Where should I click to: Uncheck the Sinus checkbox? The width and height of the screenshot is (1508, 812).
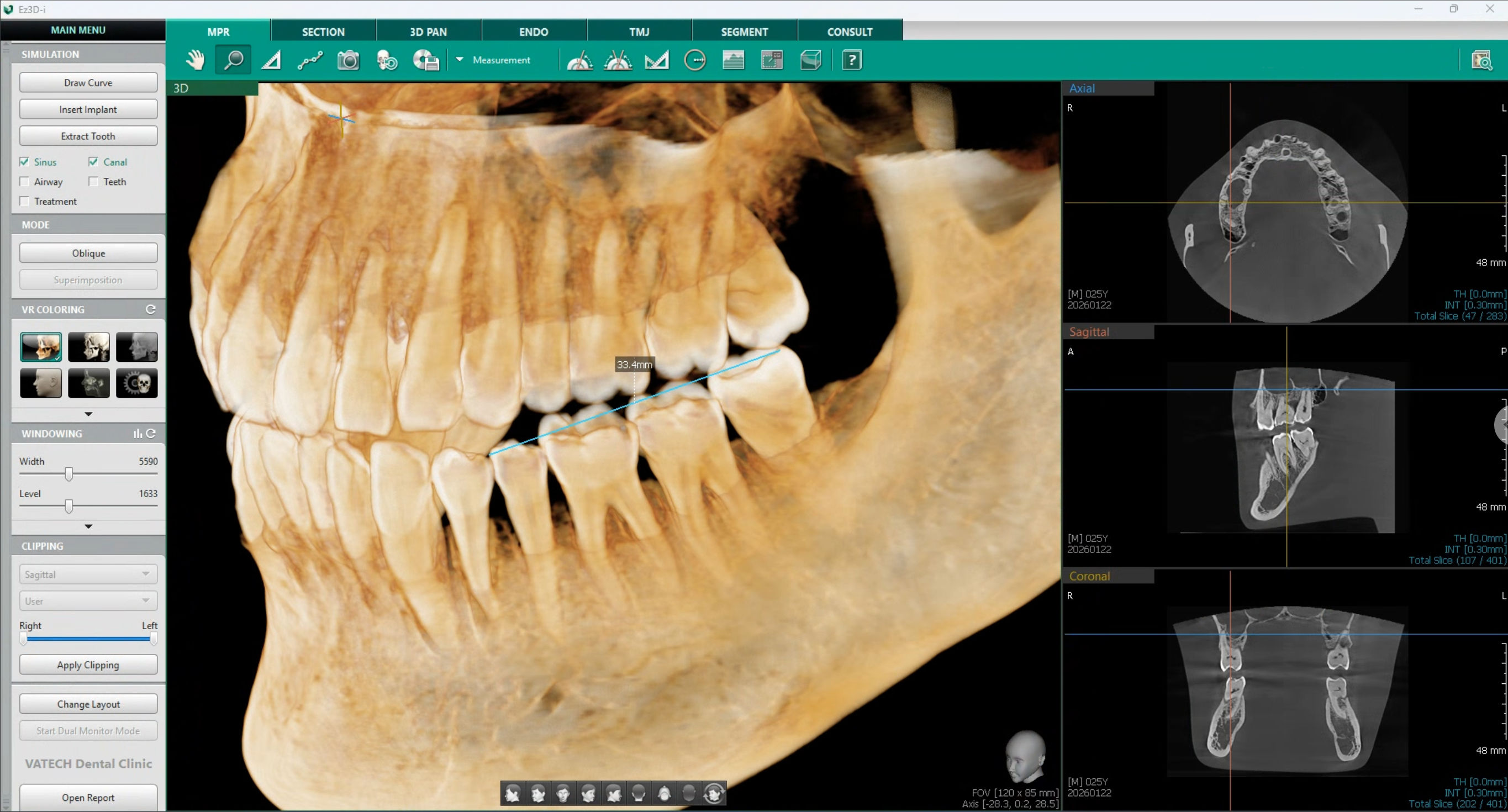click(x=25, y=162)
